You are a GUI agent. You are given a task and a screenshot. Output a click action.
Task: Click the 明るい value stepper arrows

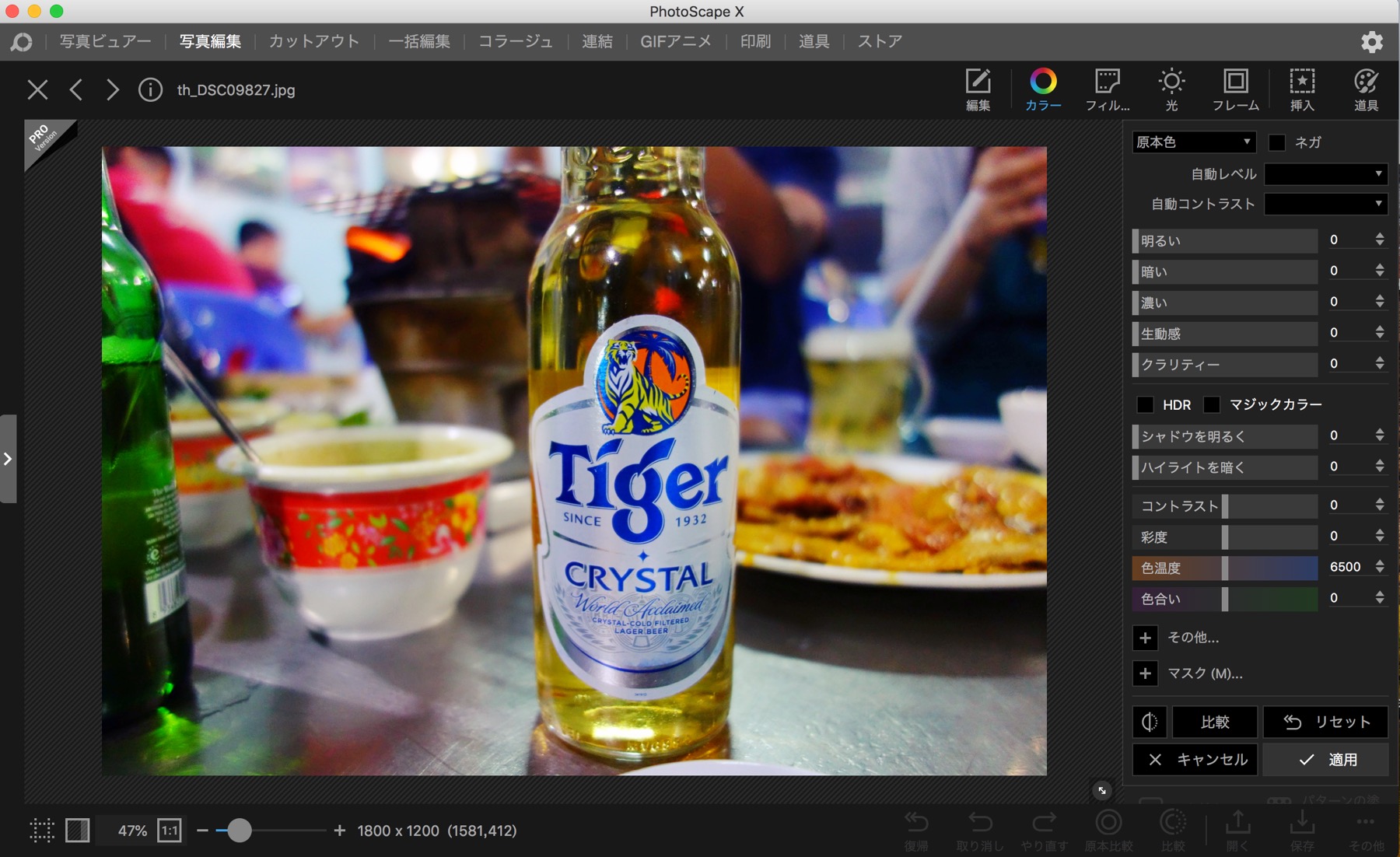[x=1380, y=240]
